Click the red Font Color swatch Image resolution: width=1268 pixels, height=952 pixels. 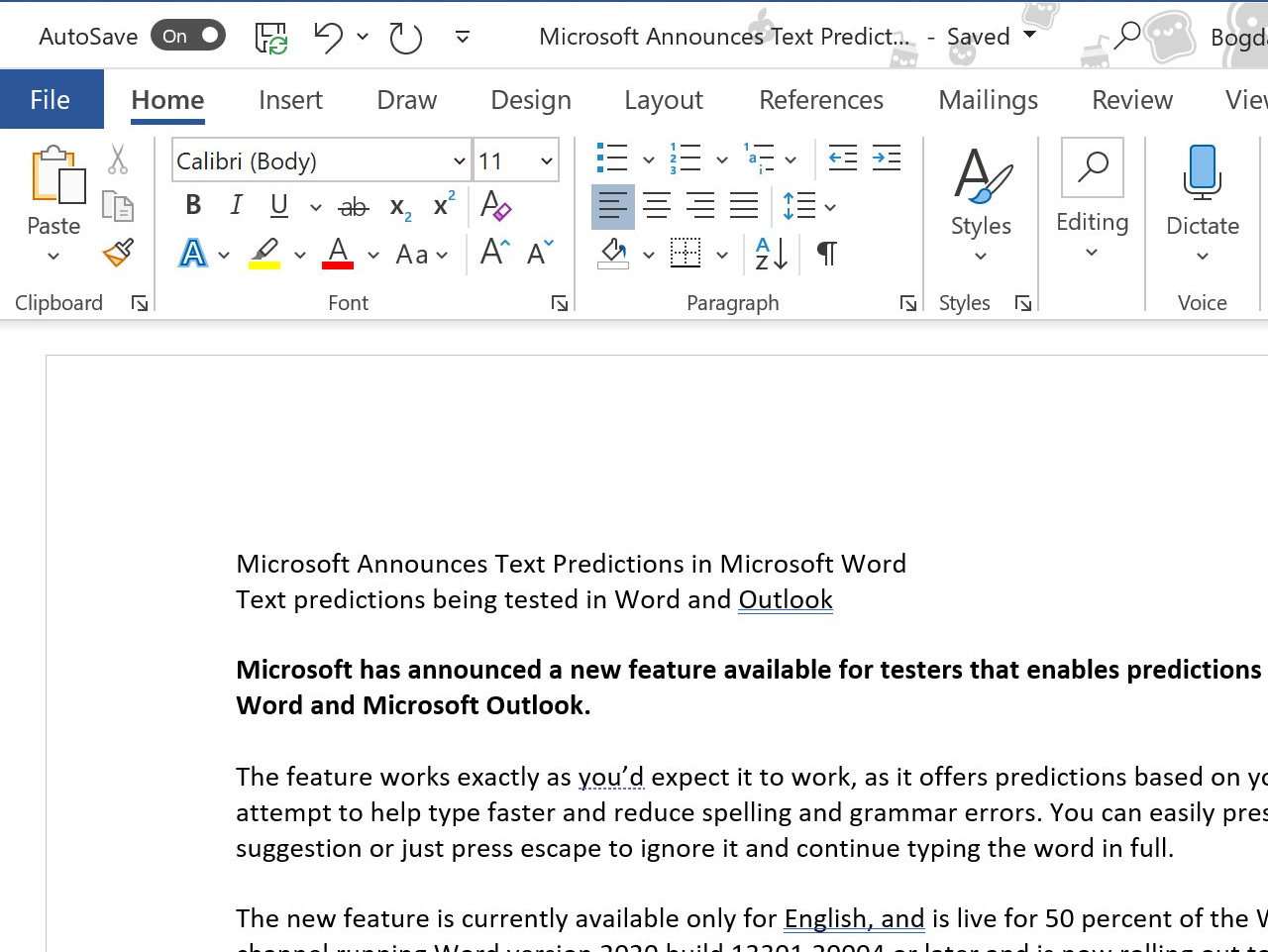[337, 255]
